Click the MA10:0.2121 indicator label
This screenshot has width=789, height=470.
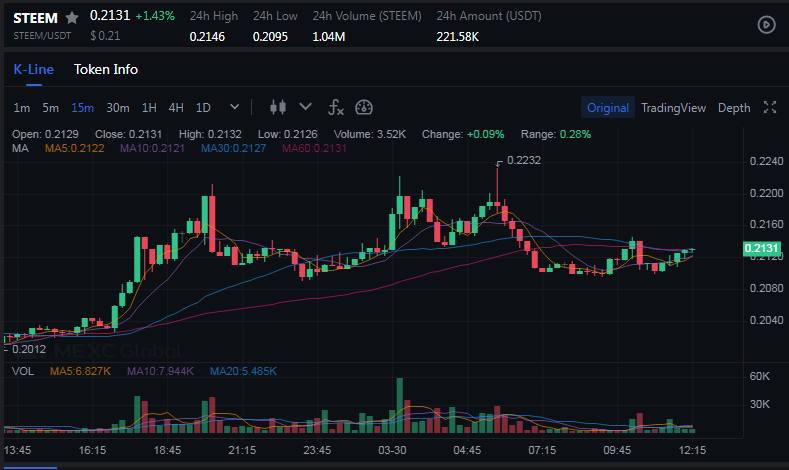click(x=152, y=148)
